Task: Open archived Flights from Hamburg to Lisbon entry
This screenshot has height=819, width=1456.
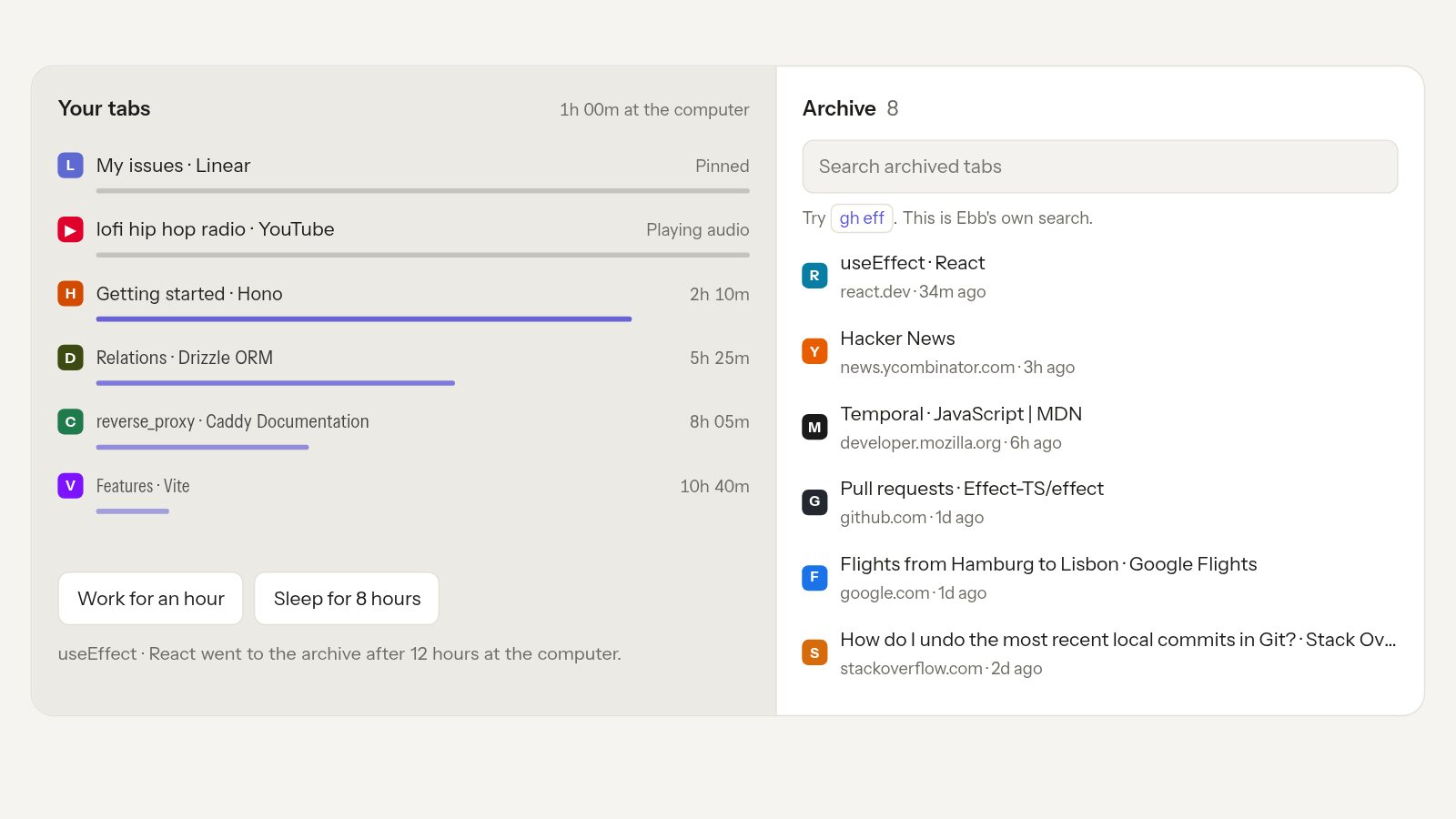Action: [x=1100, y=577]
